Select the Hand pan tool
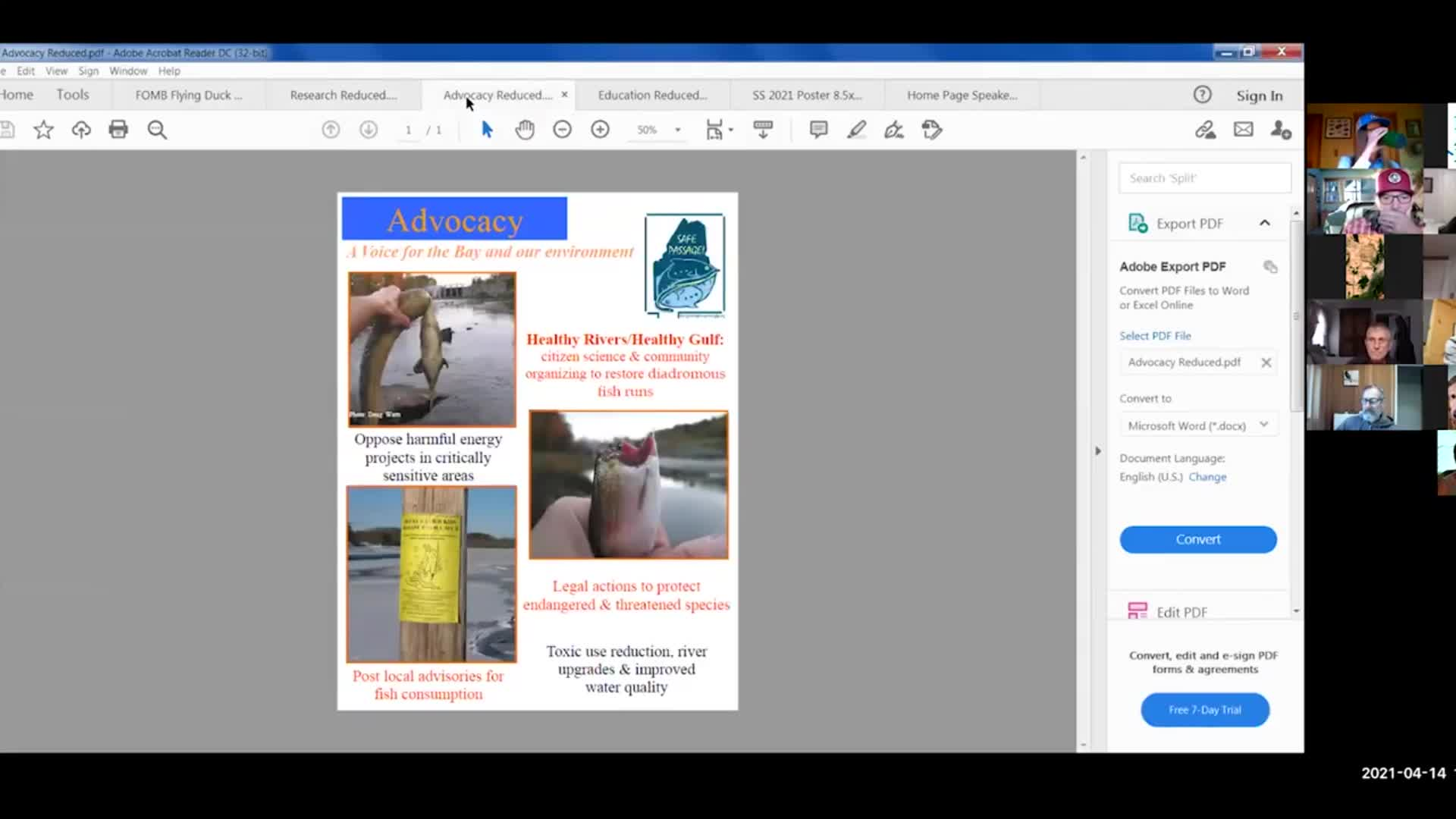 point(525,130)
